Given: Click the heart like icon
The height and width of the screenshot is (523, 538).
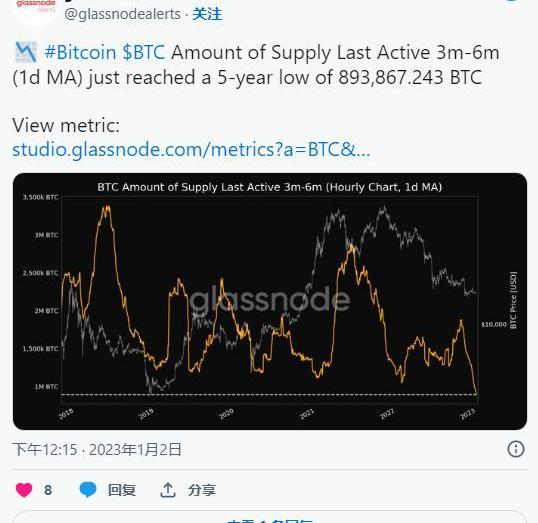Looking at the screenshot, I should point(24,490).
